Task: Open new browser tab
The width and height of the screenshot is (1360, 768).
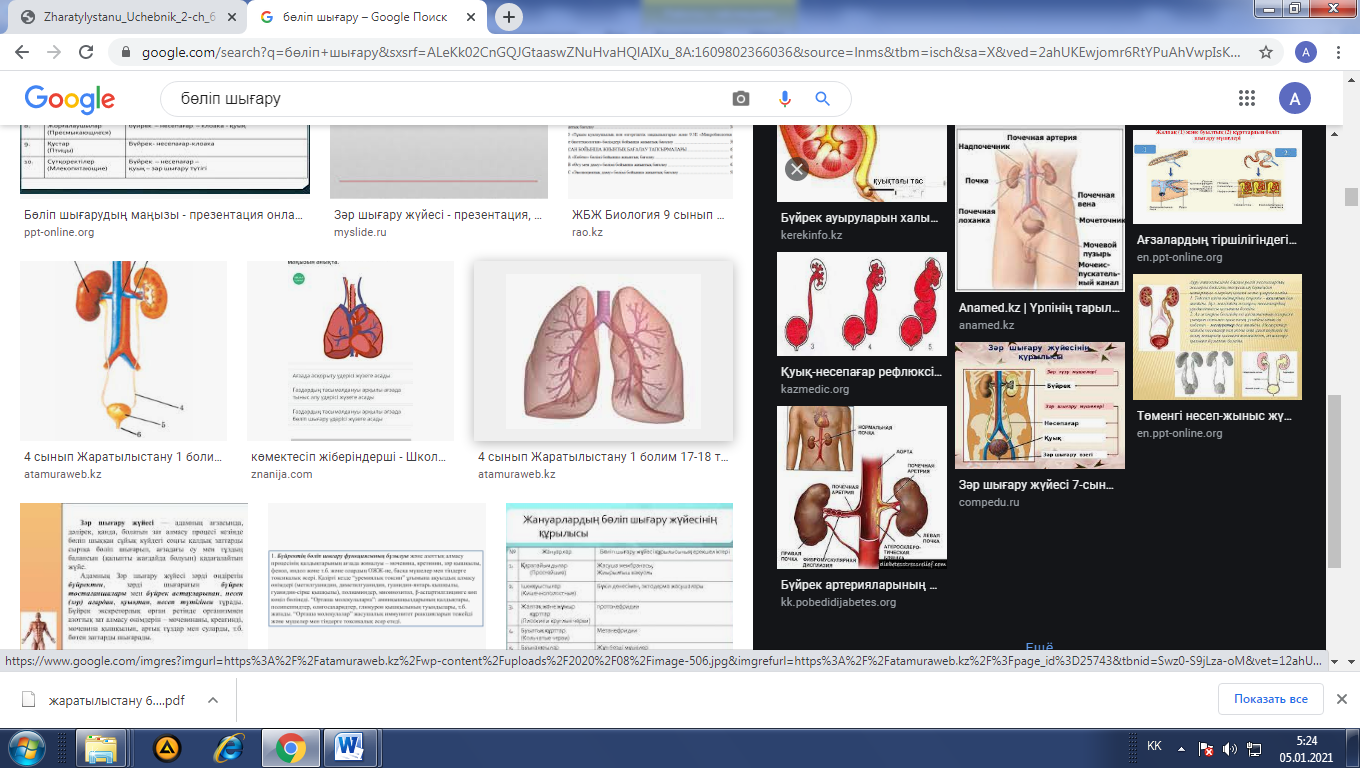Action: (509, 17)
